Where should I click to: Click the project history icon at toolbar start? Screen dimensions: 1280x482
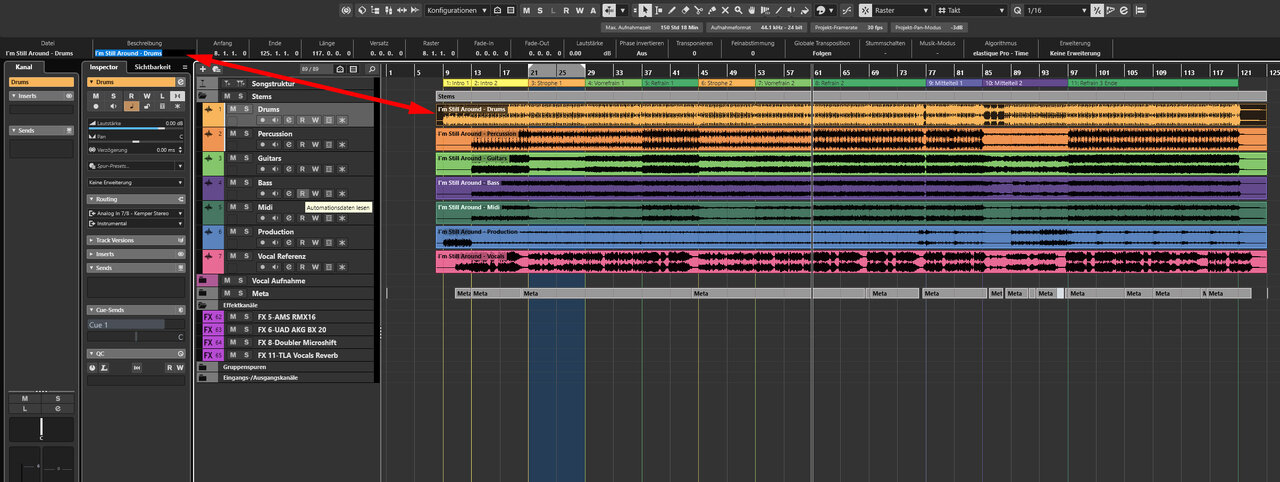[346, 10]
